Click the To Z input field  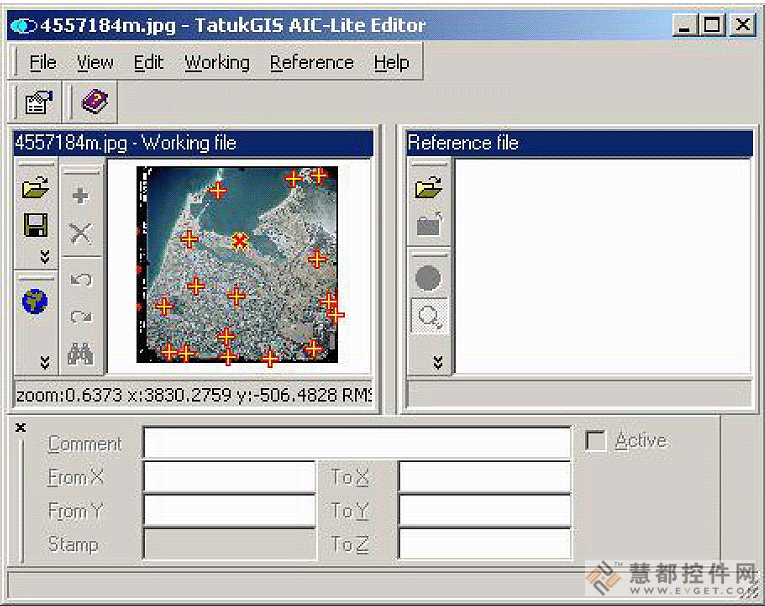point(484,544)
